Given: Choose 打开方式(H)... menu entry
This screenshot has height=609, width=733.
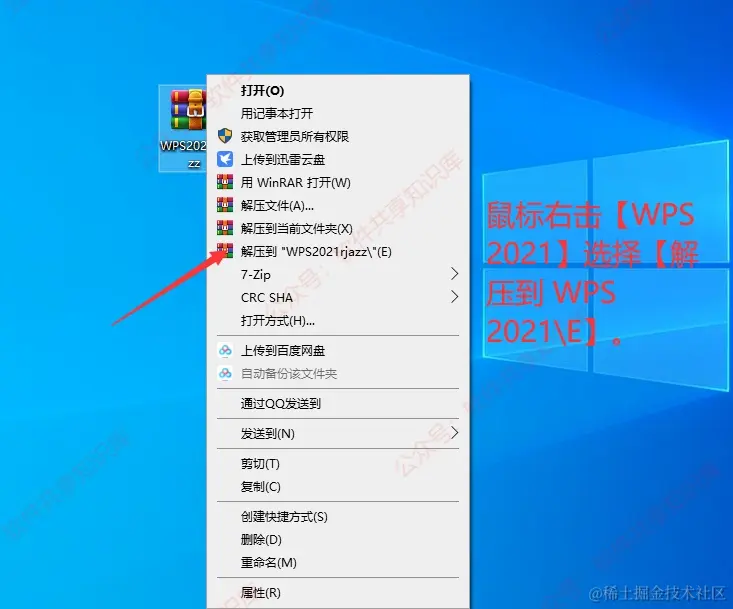Looking at the screenshot, I should [338, 320].
